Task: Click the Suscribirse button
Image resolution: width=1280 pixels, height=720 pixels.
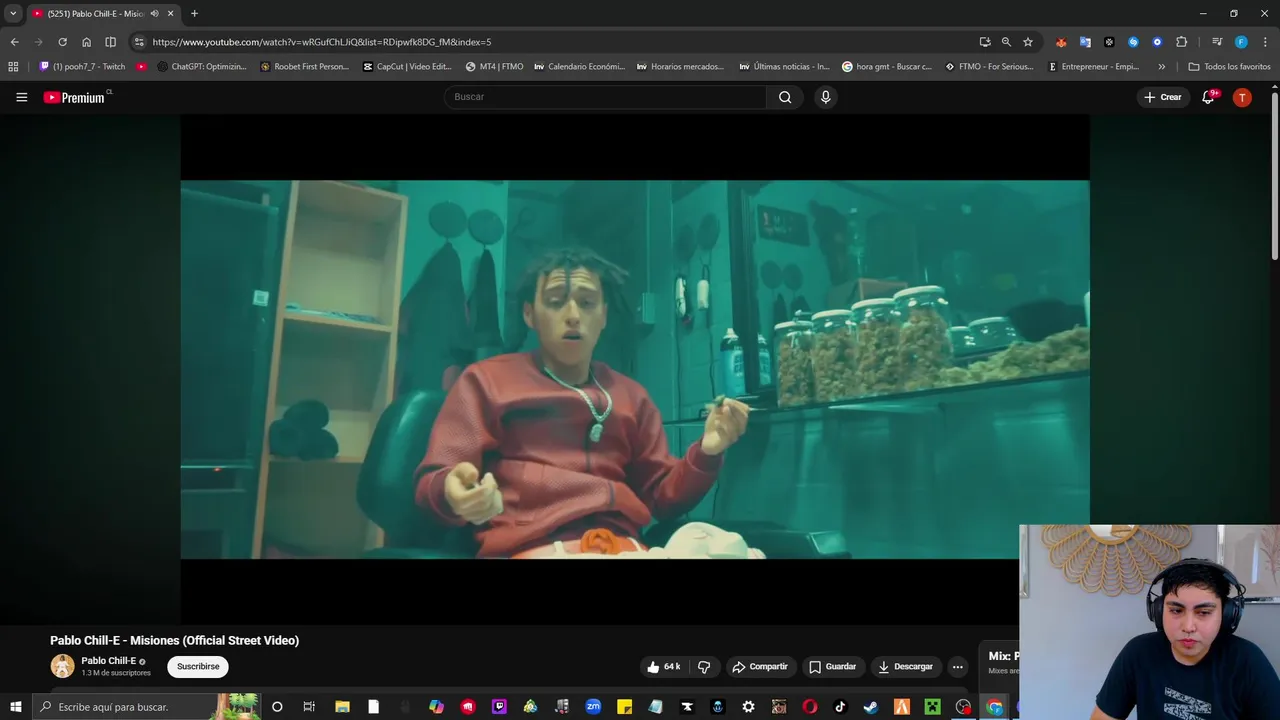Action: point(198,667)
